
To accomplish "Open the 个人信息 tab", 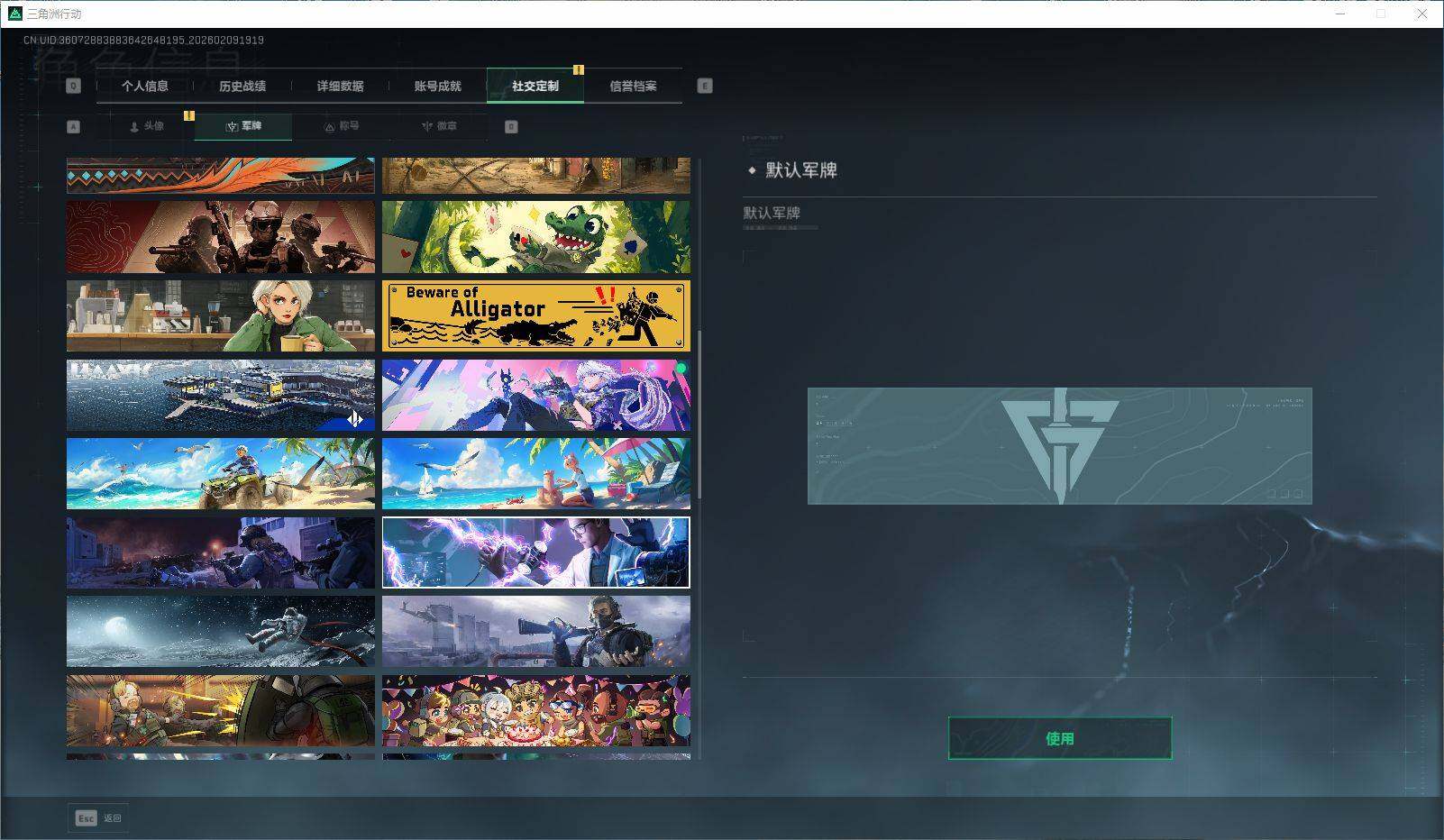I will pyautogui.click(x=145, y=86).
